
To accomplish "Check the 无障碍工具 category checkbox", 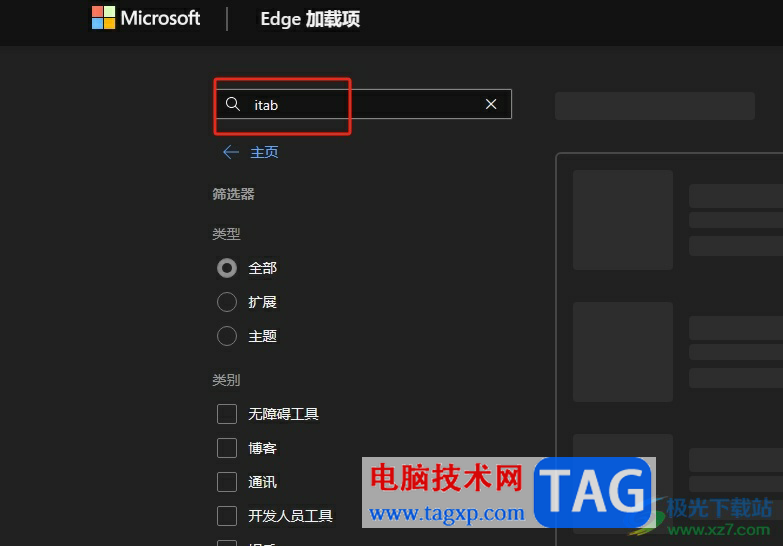I will point(227,414).
